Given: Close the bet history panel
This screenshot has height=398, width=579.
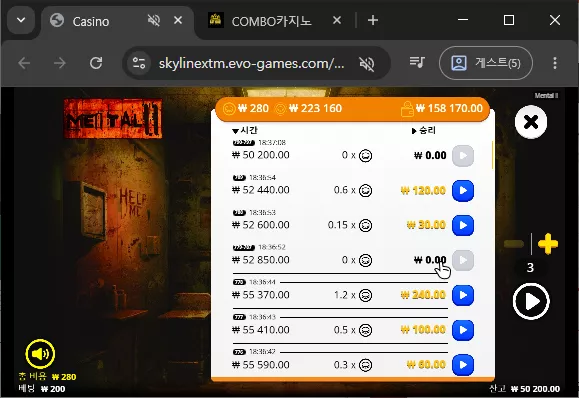Looking at the screenshot, I should pyautogui.click(x=531, y=122).
